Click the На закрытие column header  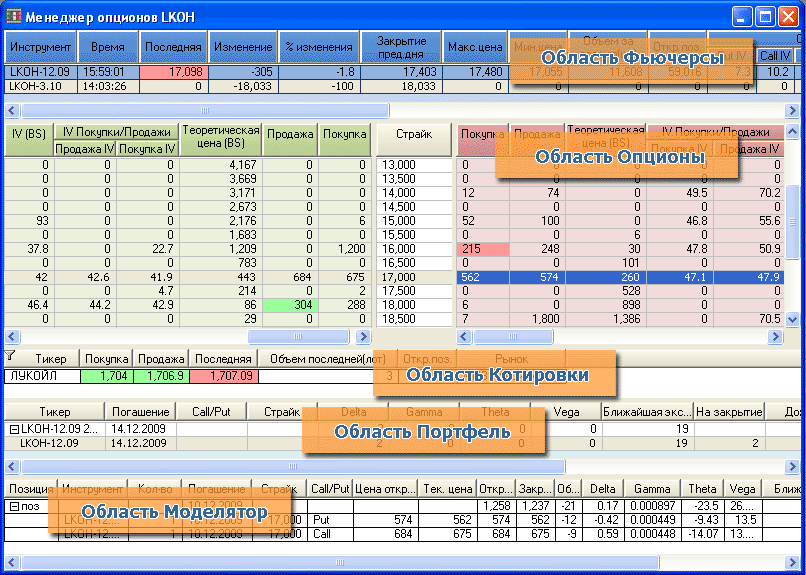[x=728, y=412]
